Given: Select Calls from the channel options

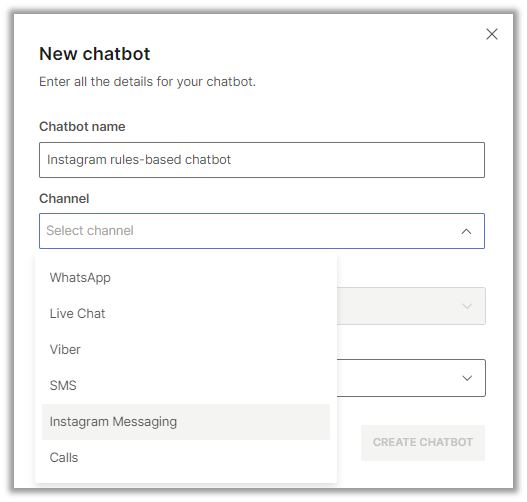Looking at the screenshot, I should pos(186,458).
